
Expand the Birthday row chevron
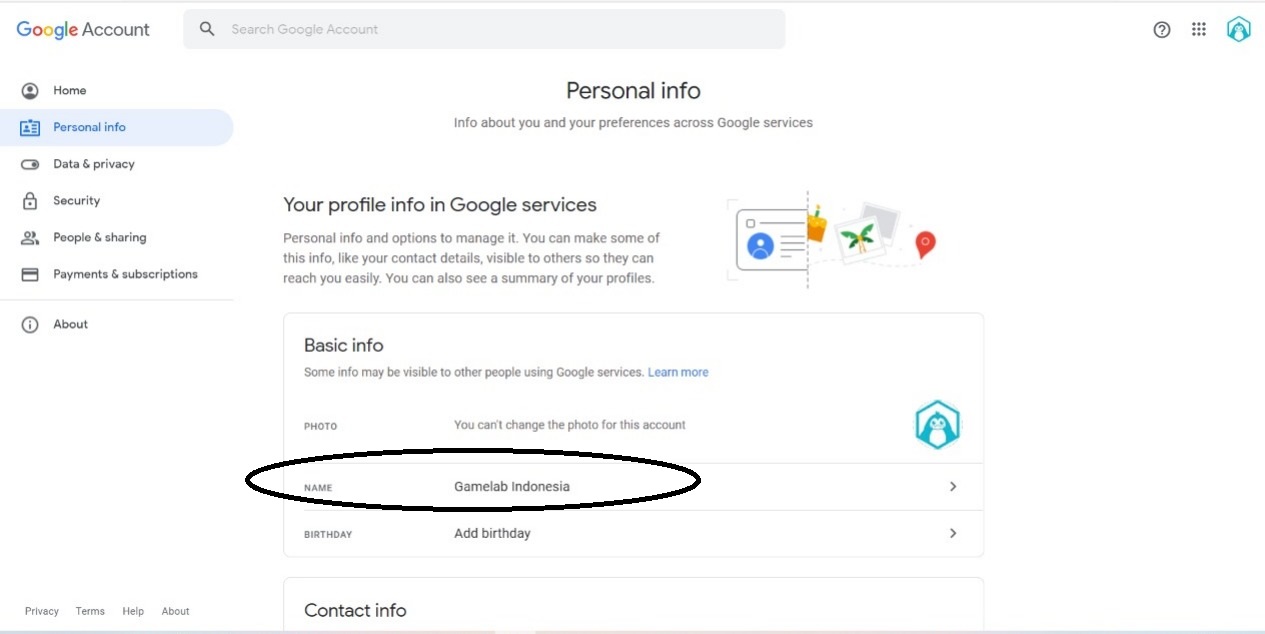(953, 534)
